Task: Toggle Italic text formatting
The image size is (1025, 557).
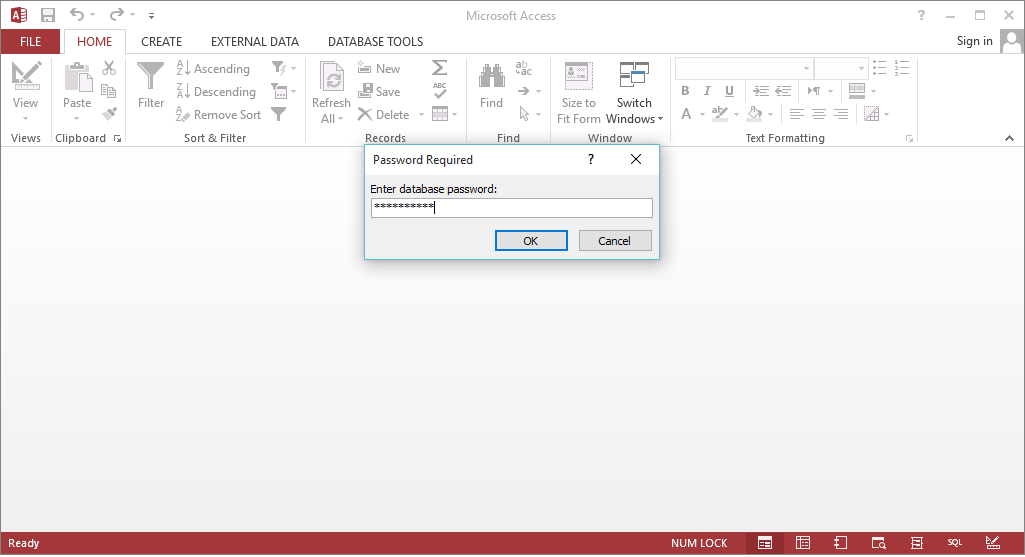Action: [x=707, y=91]
